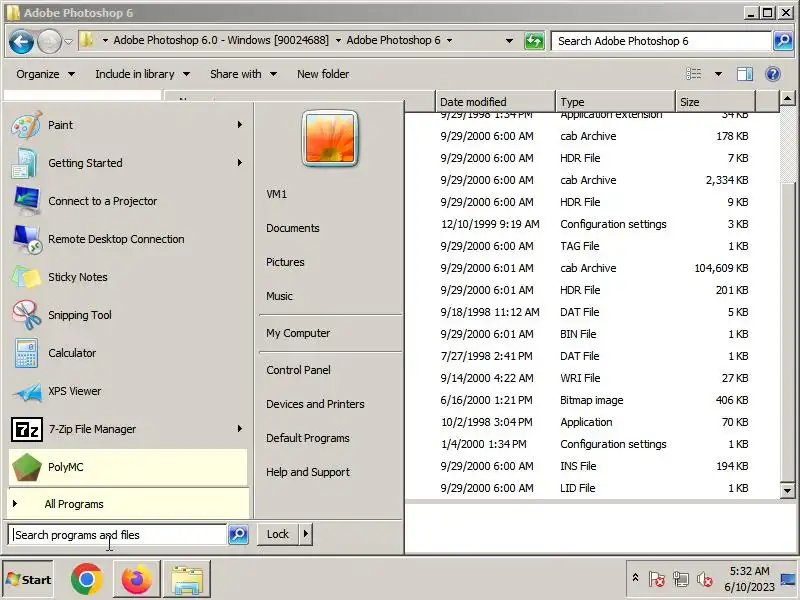Click the Start menu search magnifier

pyautogui.click(x=238, y=534)
